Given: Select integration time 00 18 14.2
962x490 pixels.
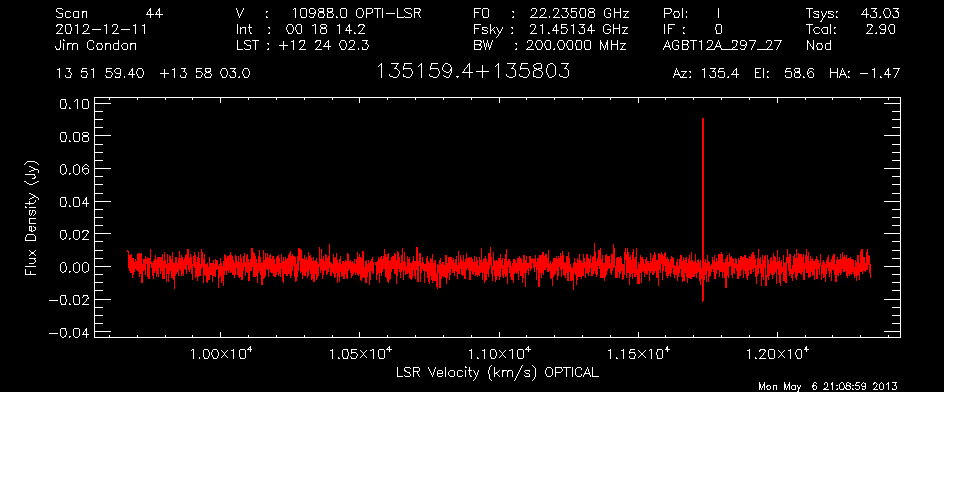Looking at the screenshot, I should click(326, 29).
